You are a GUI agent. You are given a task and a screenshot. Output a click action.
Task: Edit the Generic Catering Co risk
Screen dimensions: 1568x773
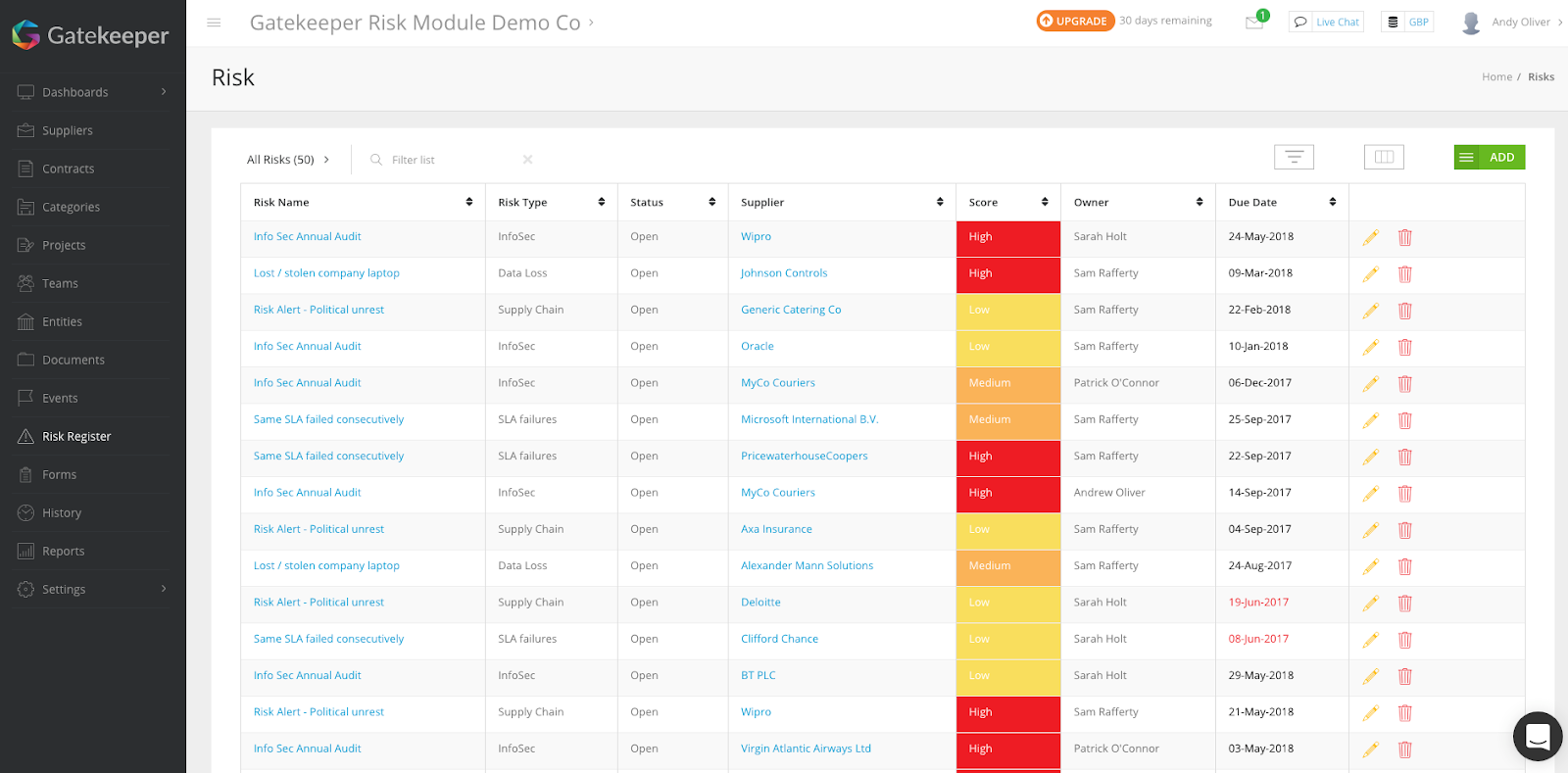pyautogui.click(x=1370, y=311)
